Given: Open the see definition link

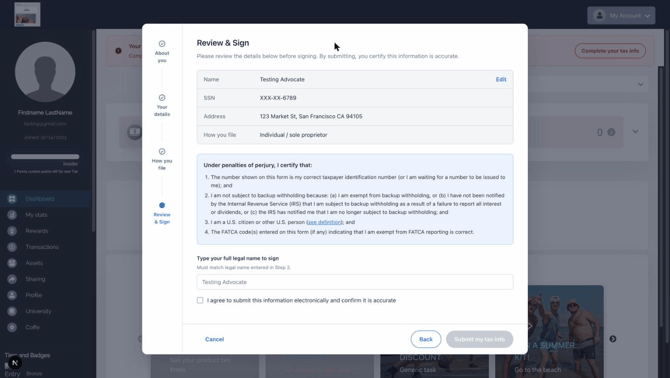Looking at the screenshot, I should tap(324, 222).
